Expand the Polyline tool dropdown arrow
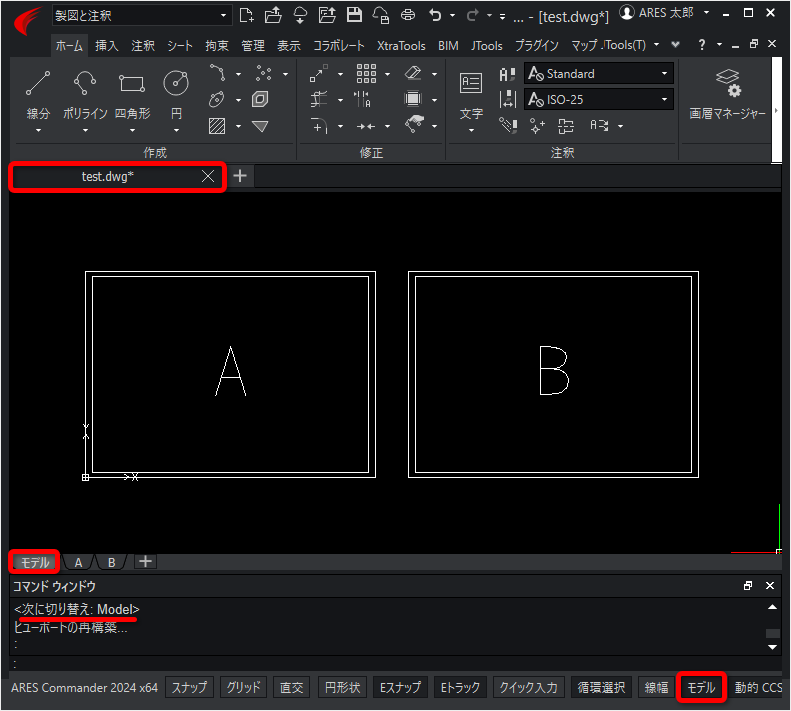 click(85, 131)
